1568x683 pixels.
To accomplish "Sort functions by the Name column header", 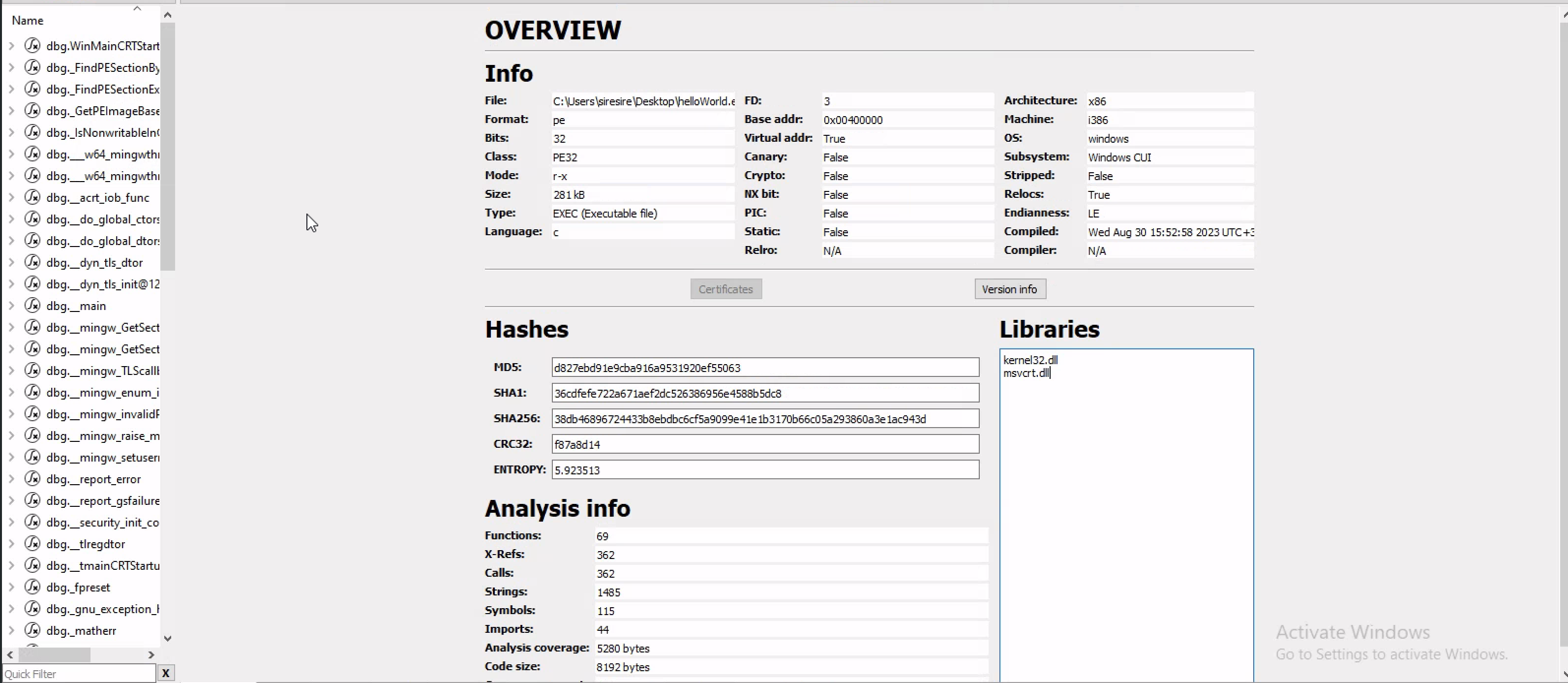I will 28,20.
